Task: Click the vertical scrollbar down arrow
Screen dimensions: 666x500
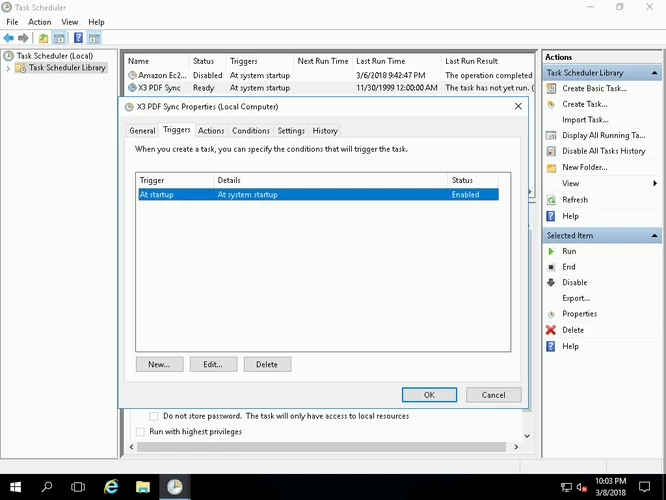Action: pyautogui.click(x=527, y=436)
